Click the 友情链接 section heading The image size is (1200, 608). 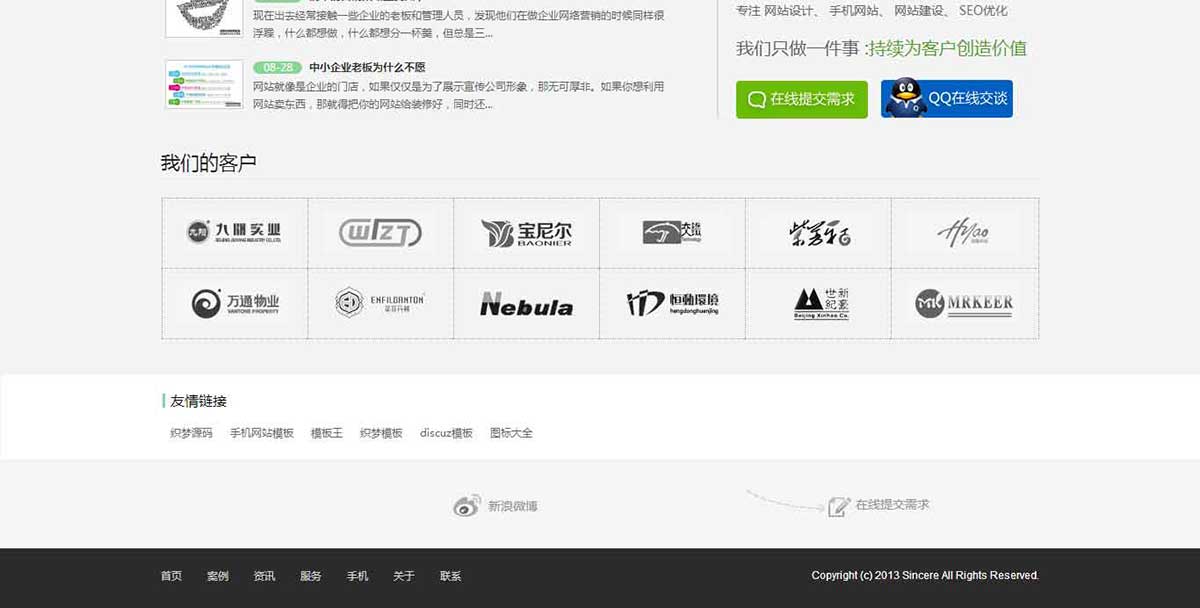[198, 401]
